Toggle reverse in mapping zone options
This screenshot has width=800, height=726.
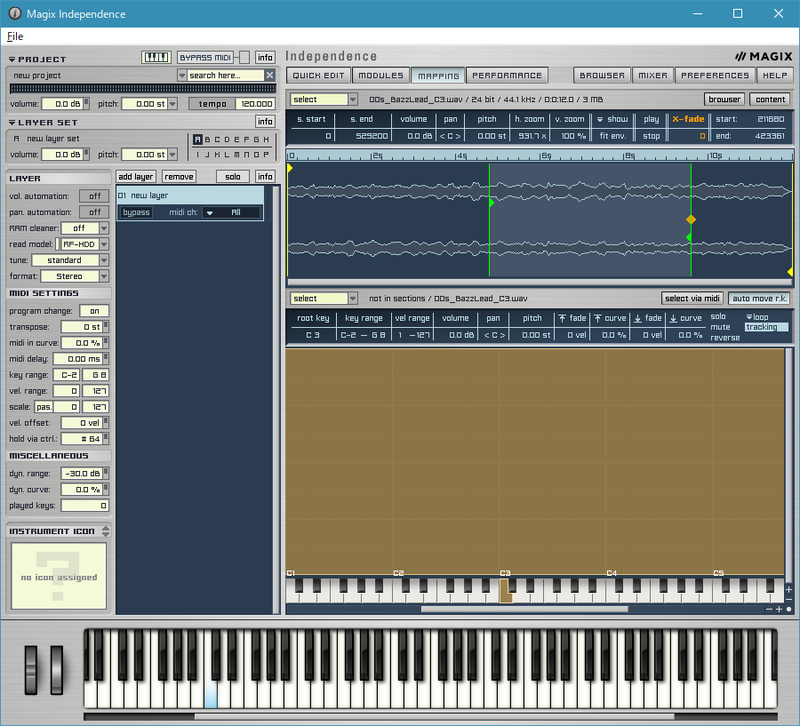coord(725,338)
